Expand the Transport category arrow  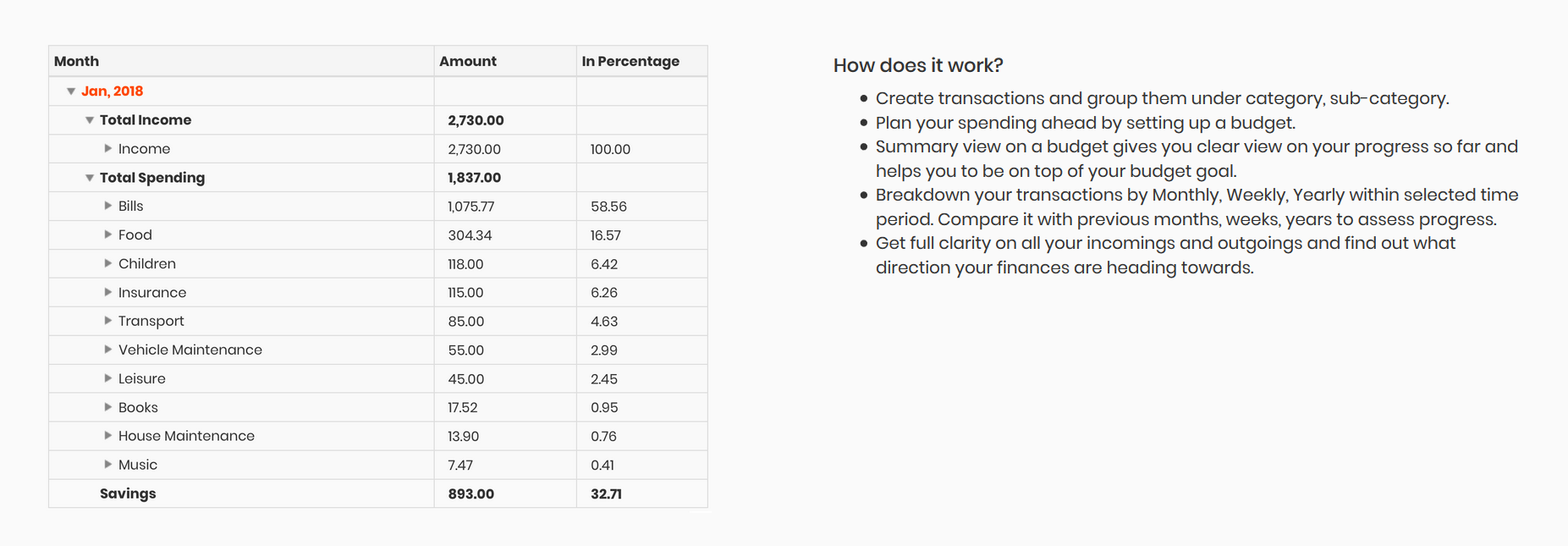tap(108, 321)
